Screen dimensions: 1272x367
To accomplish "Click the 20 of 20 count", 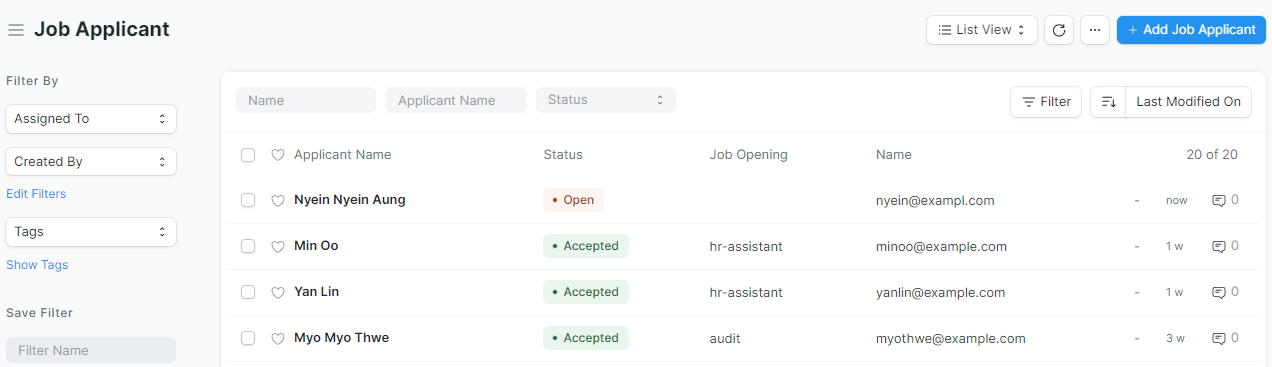I will click(x=1212, y=155).
